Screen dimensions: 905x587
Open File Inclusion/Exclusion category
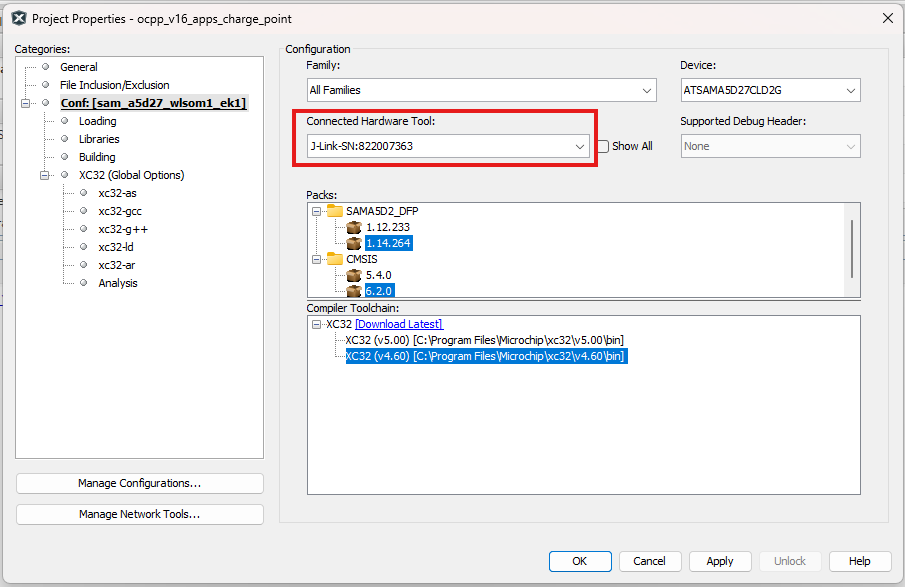coord(114,85)
